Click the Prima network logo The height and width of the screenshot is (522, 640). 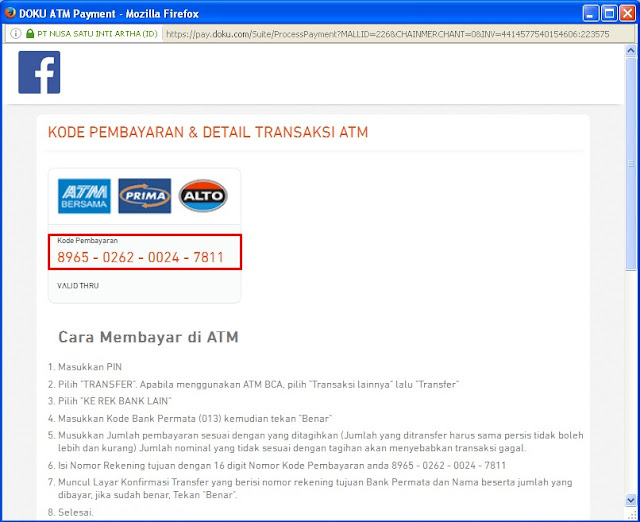click(x=144, y=196)
